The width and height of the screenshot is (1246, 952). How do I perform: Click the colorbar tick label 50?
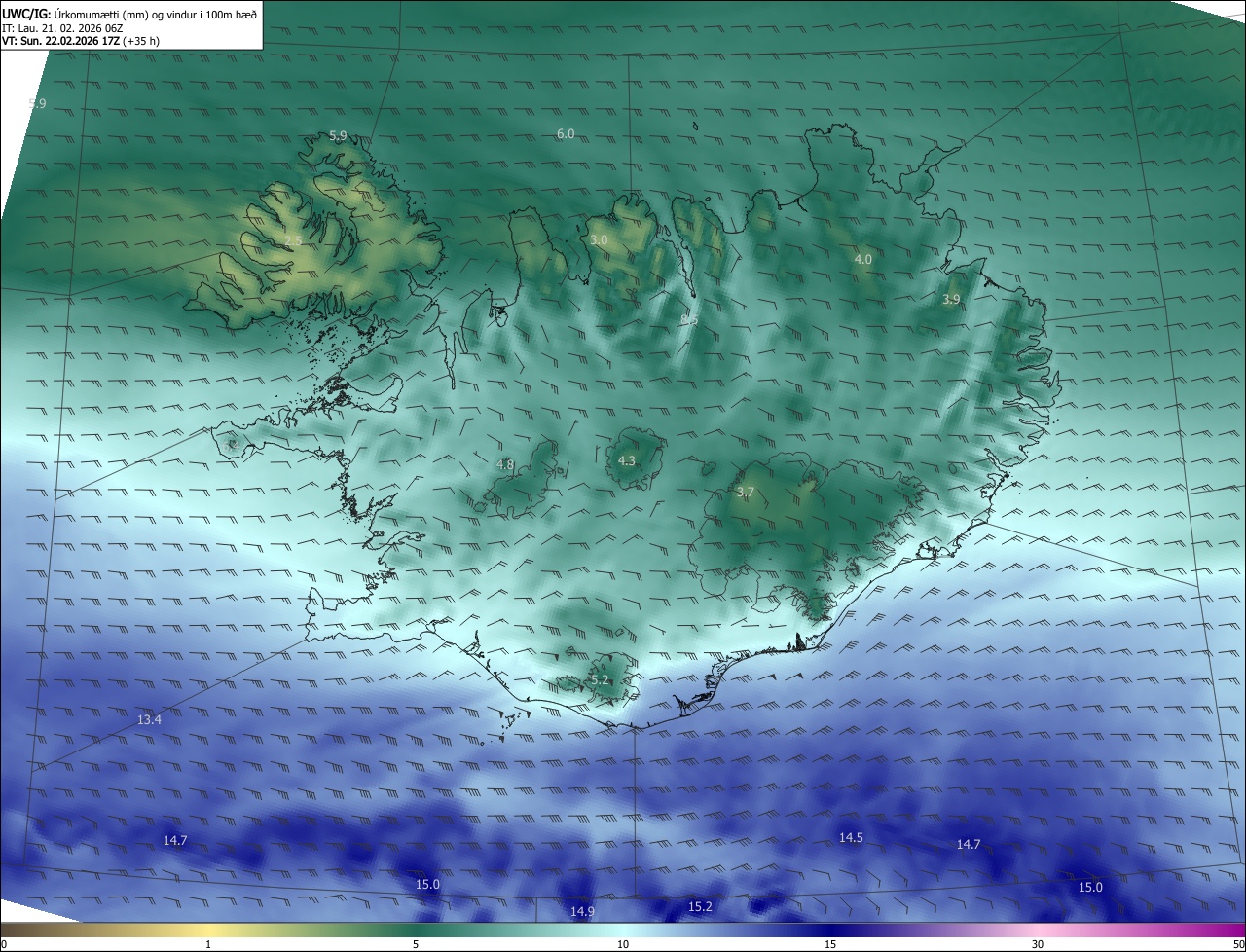1238,944
